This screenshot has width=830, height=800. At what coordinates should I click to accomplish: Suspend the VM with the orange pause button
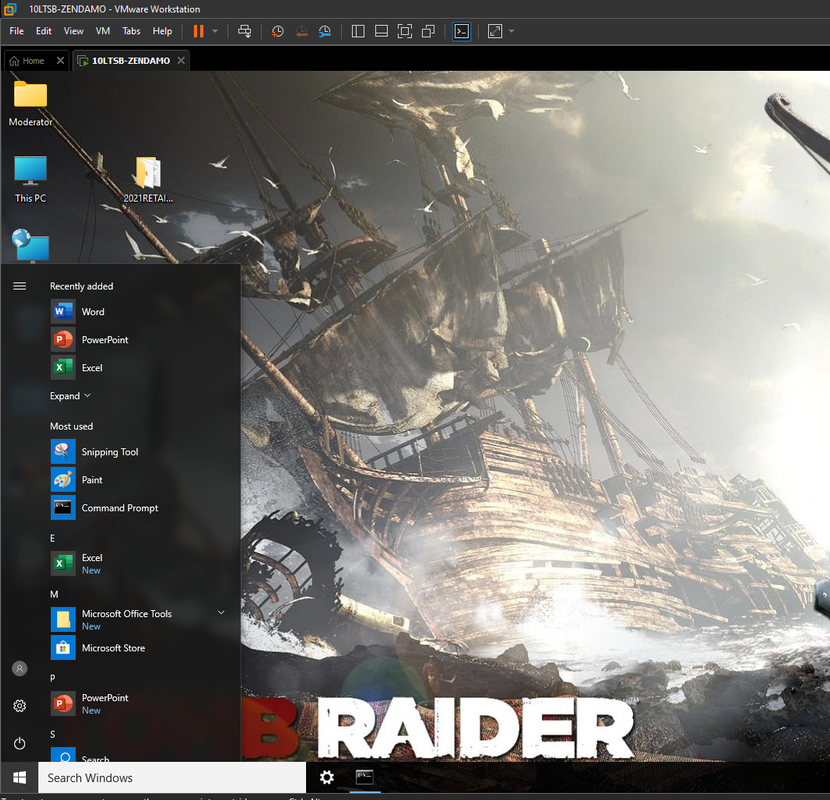[x=199, y=31]
